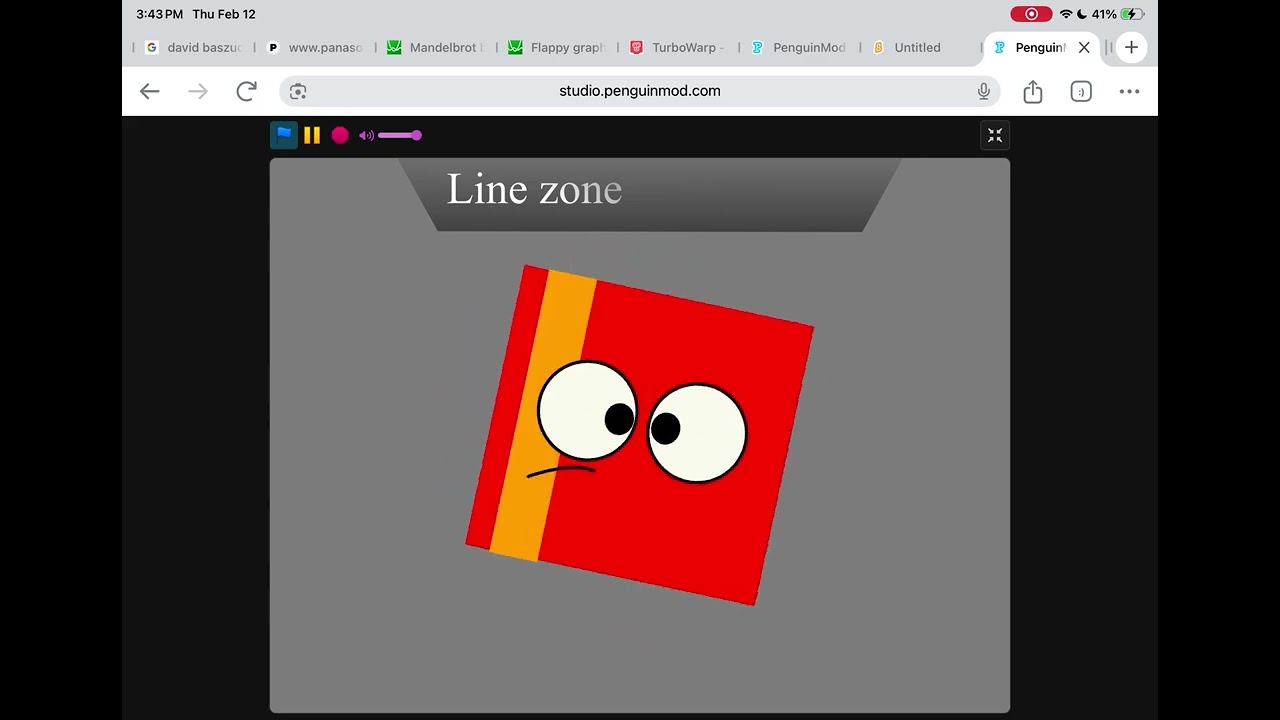Switch to the TurboWarp tab
Viewport: 1280px width, 720px height.
point(677,47)
